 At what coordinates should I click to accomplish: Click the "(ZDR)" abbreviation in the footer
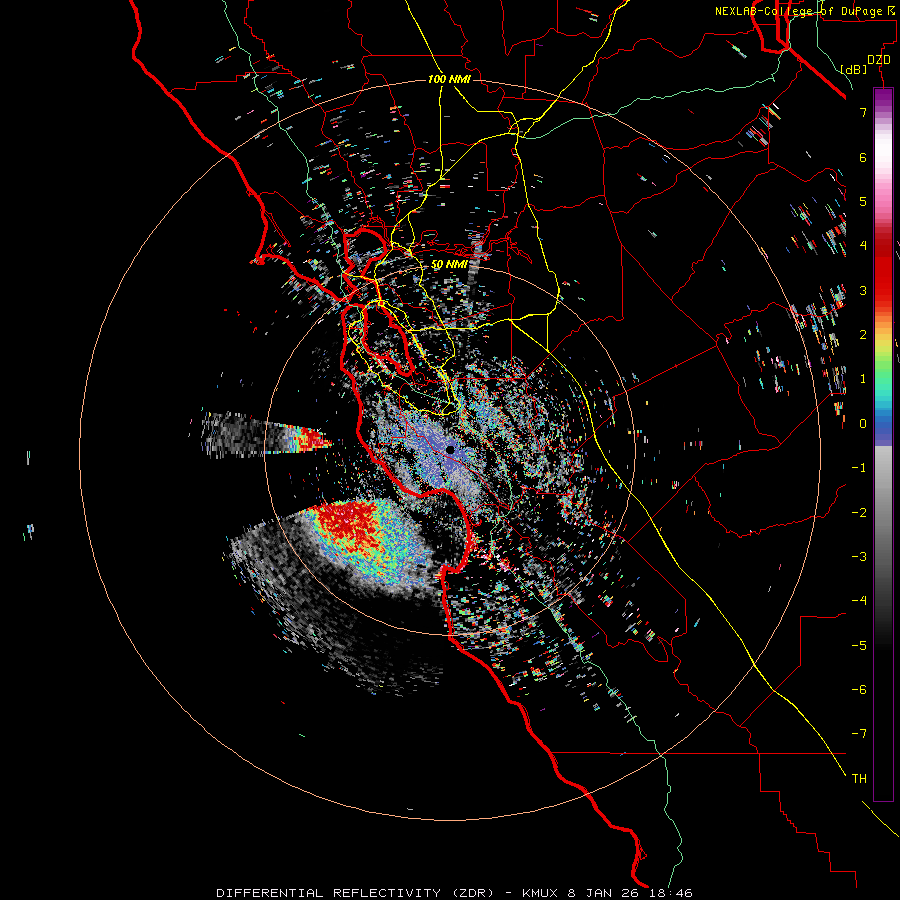click(473, 893)
